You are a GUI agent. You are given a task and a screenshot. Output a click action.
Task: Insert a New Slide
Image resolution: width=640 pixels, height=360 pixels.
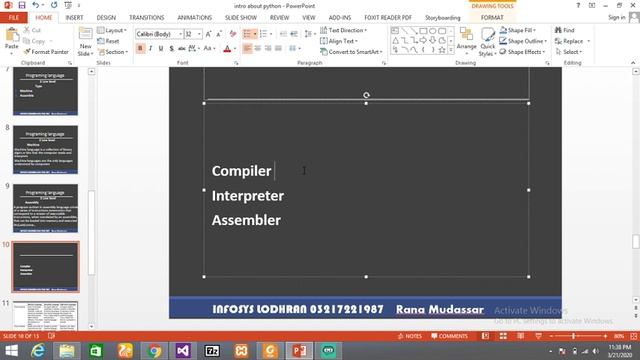point(85,42)
